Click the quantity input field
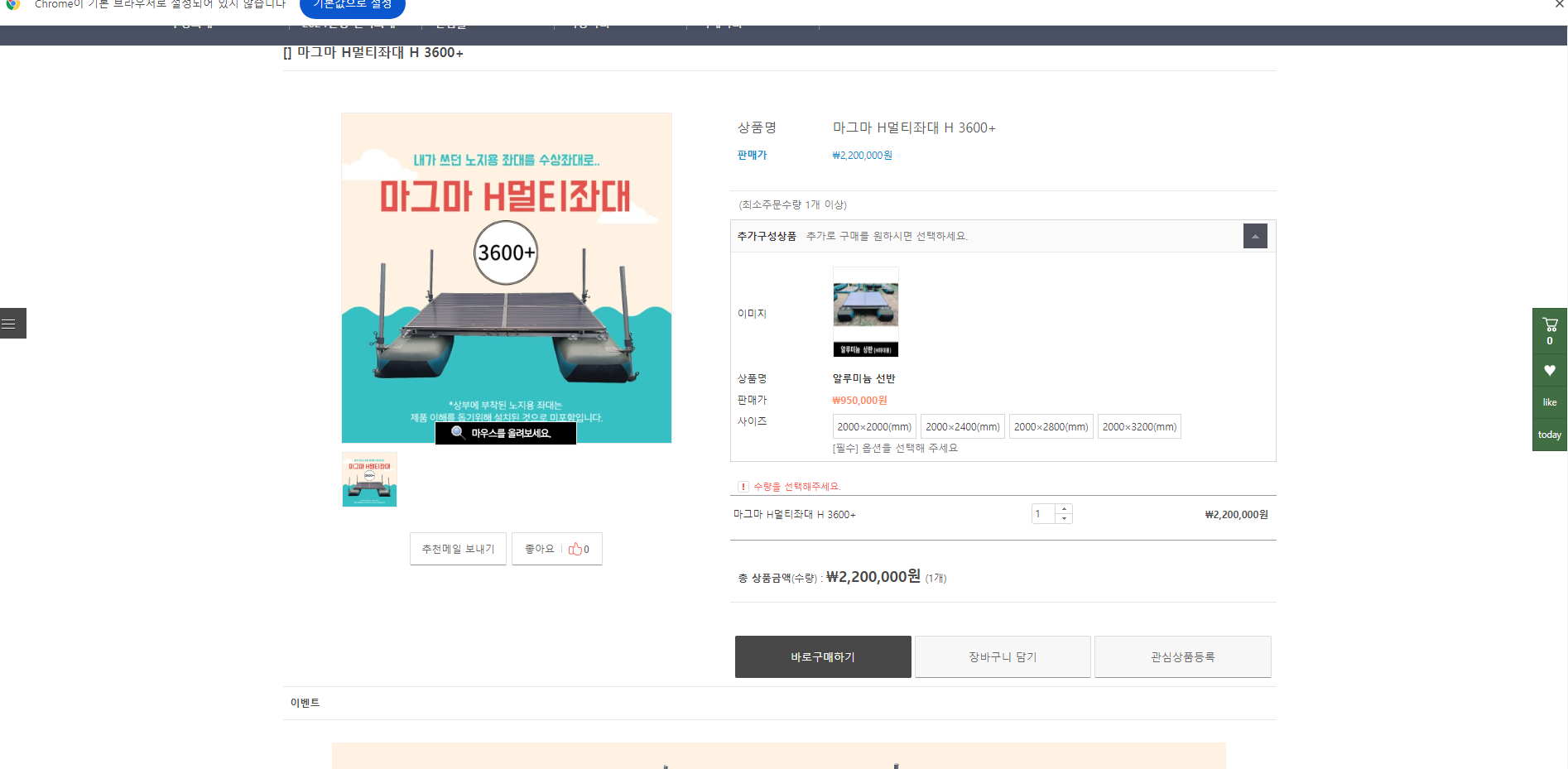Viewport: 1568px width, 769px height. pos(1043,514)
